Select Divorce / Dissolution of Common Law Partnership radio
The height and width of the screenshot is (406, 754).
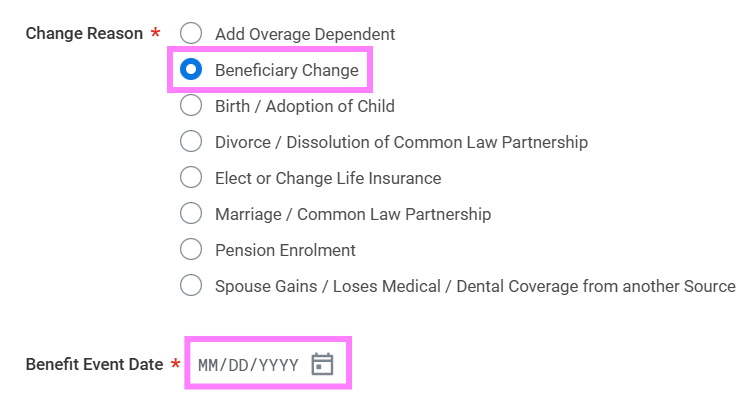[191, 141]
